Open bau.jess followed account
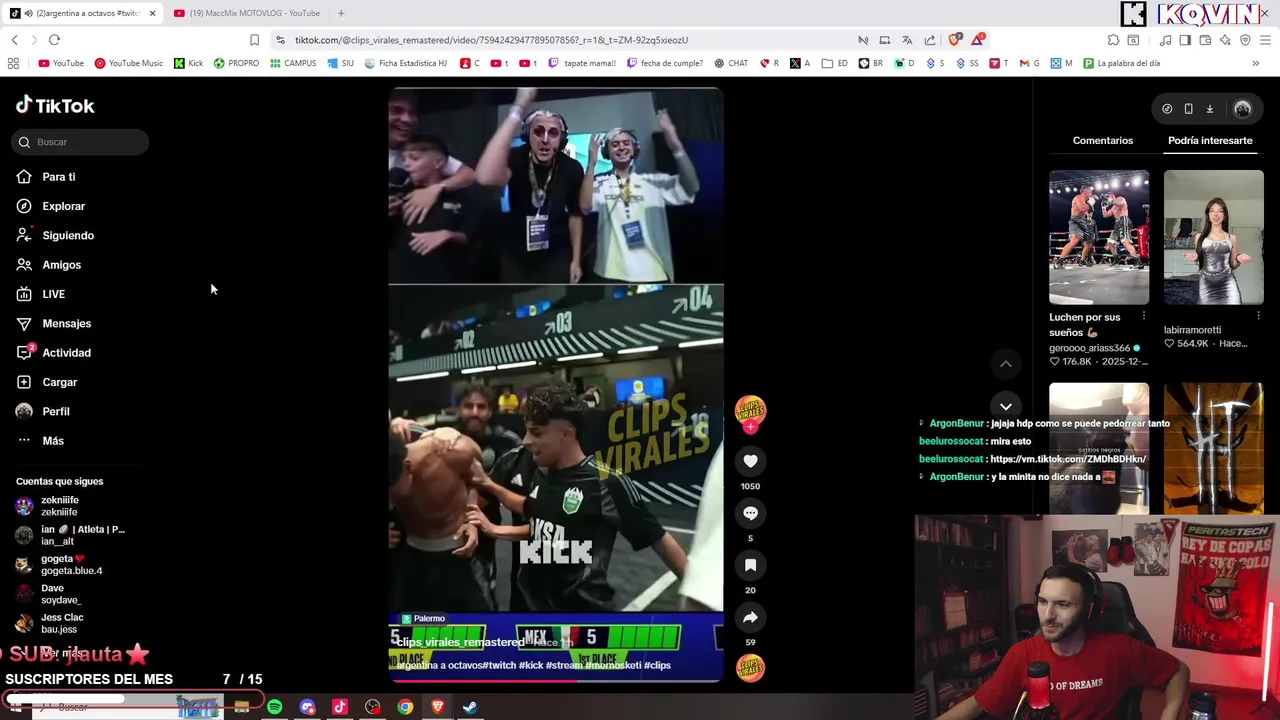 pos(50,623)
